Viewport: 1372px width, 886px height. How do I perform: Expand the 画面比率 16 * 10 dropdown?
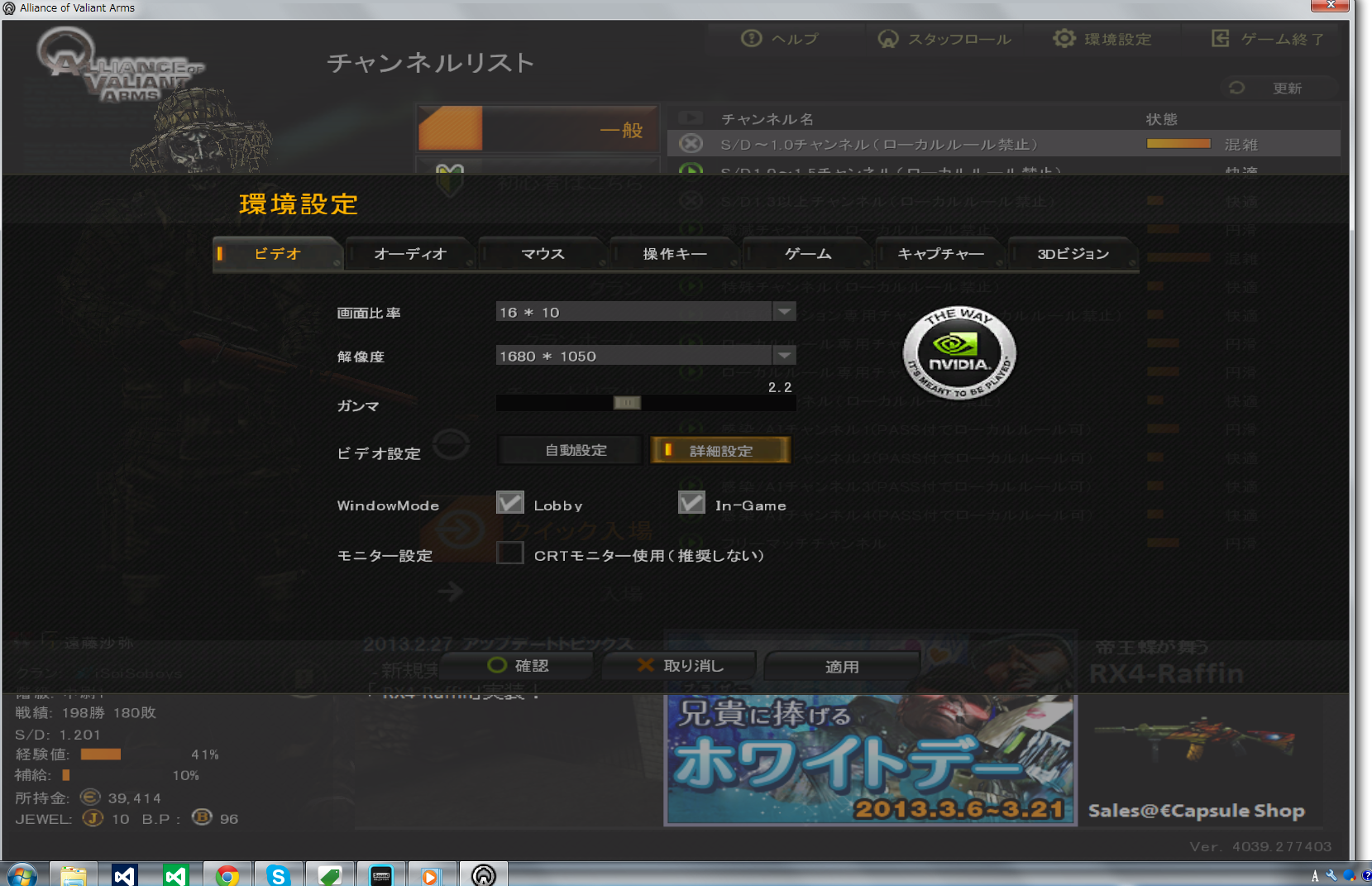(x=784, y=311)
